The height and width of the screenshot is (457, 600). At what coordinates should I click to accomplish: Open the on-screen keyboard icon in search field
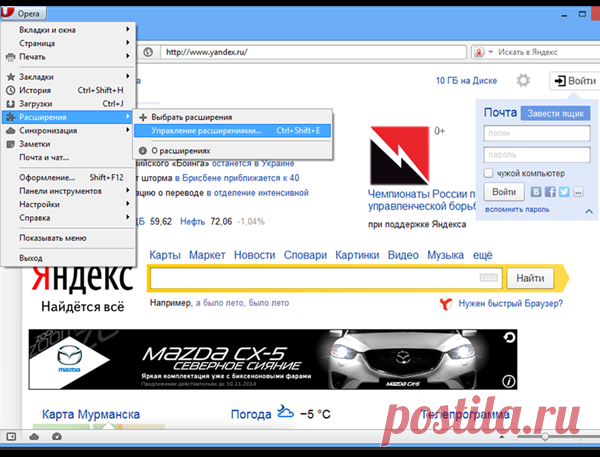click(x=489, y=278)
